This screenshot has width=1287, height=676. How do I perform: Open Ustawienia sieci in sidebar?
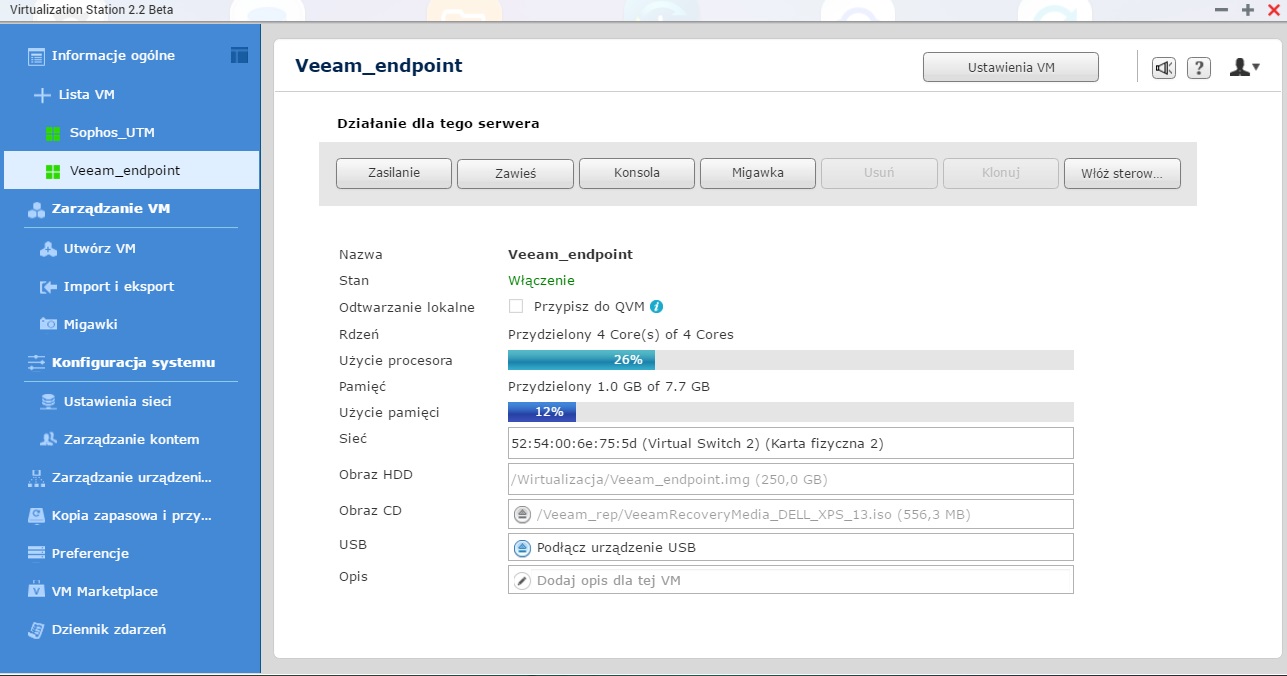[x=117, y=401]
